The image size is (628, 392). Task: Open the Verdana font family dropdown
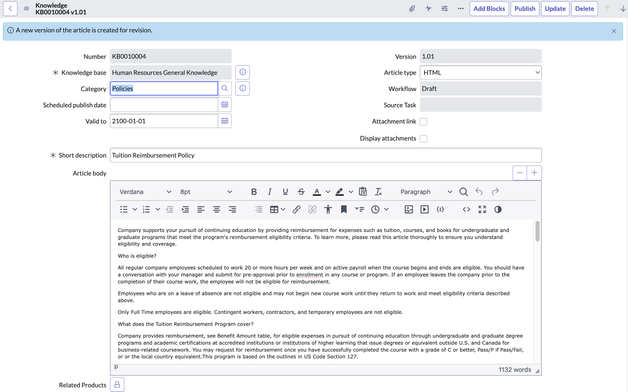tap(145, 192)
